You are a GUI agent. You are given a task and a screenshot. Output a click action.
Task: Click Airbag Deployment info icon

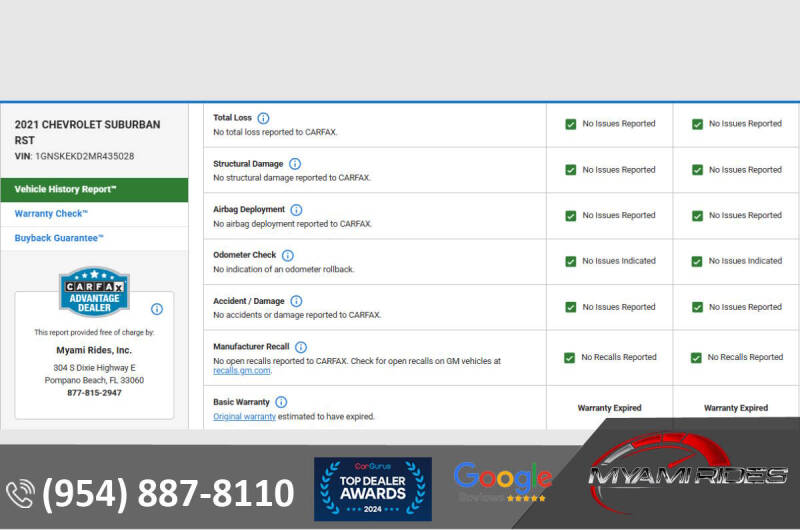(x=295, y=210)
